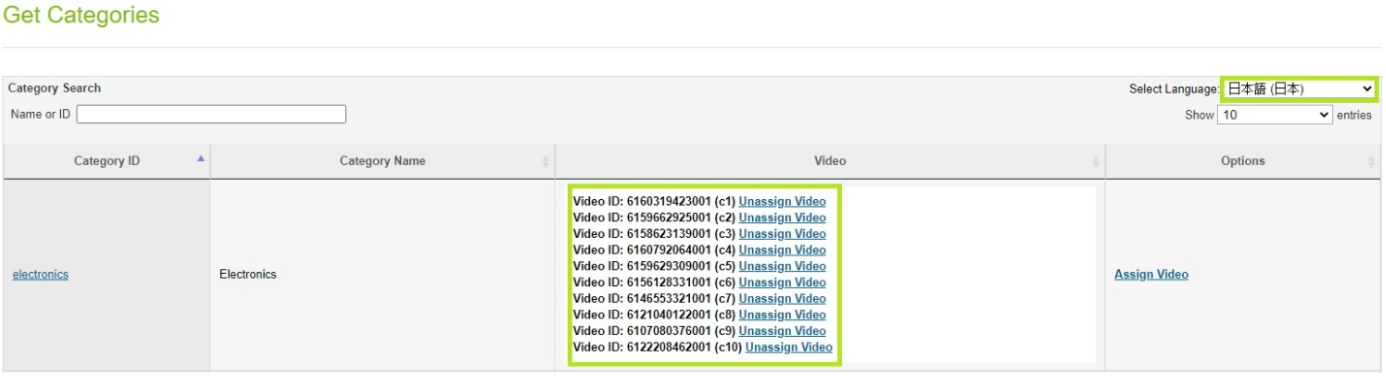Image resolution: width=1386 pixels, height=380 pixels.
Task: Unassign video 6159629309001 (c5)
Action: (782, 266)
